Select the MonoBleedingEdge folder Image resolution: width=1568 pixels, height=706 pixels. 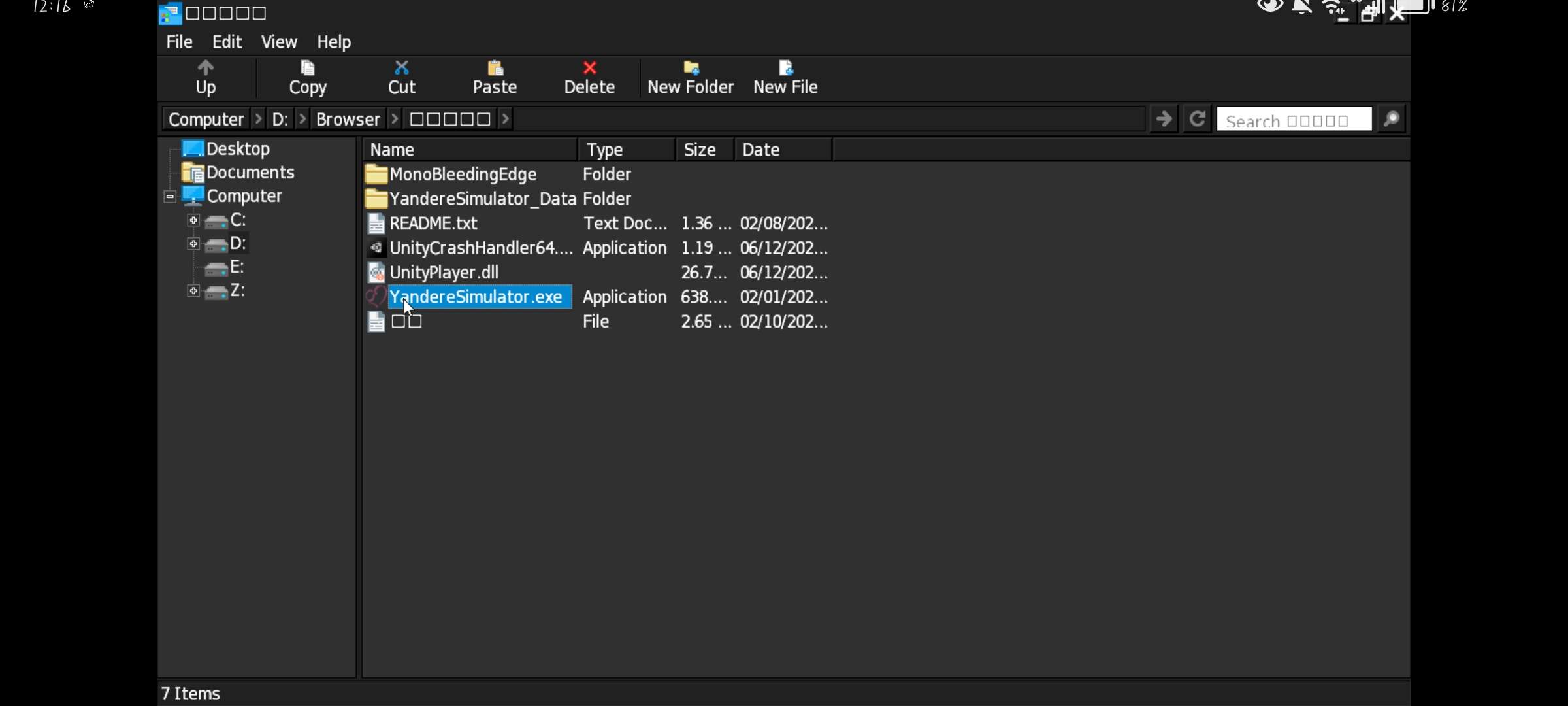coord(463,175)
